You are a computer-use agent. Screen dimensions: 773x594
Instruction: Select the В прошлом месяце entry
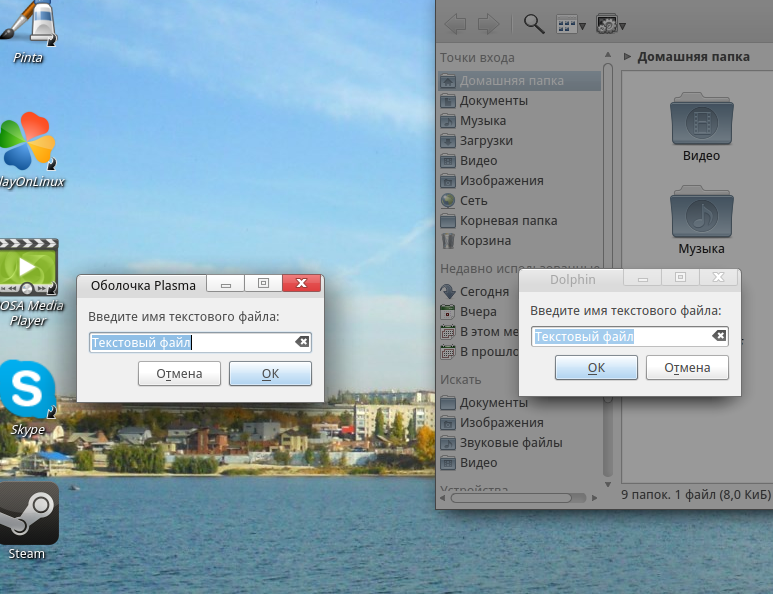479,352
